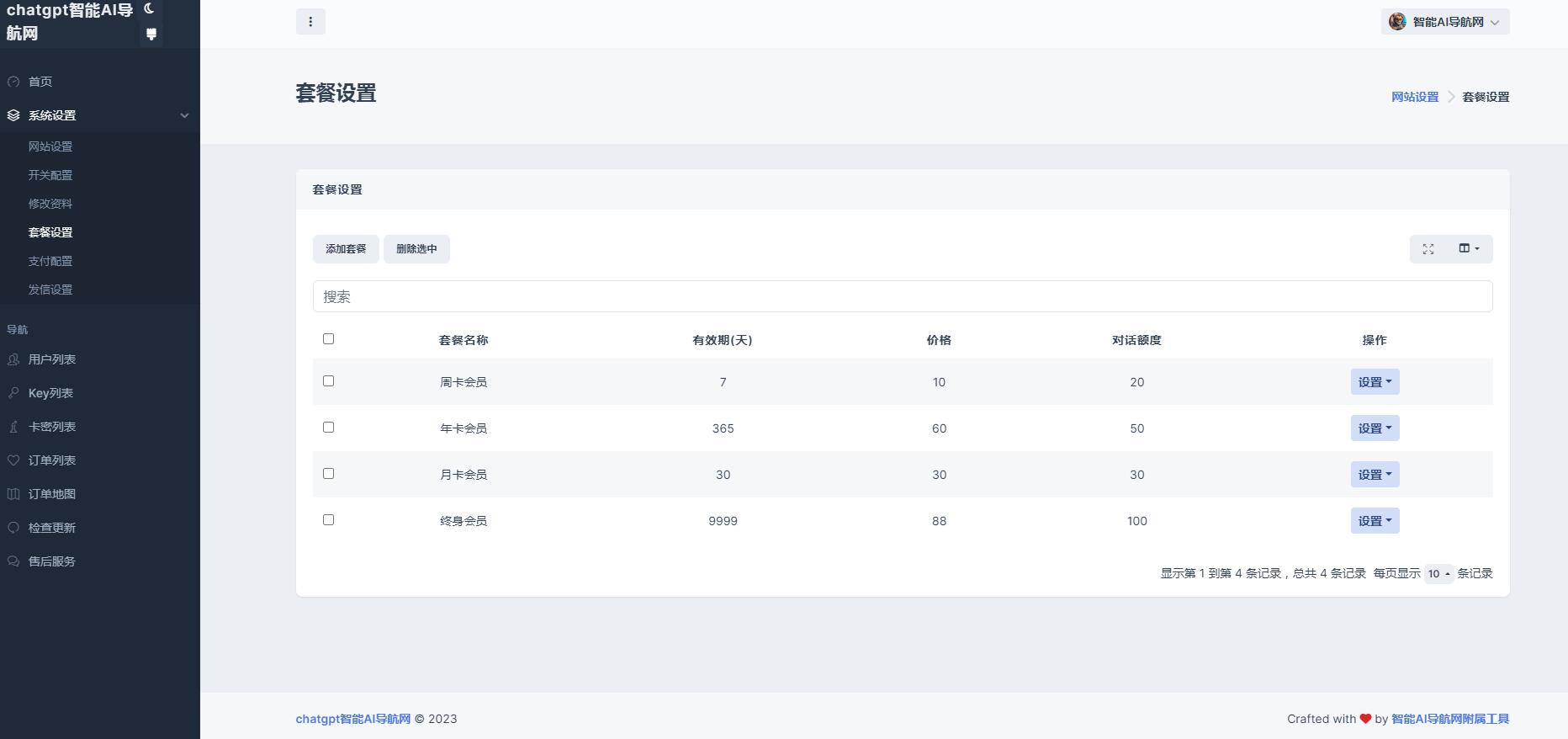Open 设置 dropdown for 月卡会员
Viewport: 1568px width, 739px height.
[x=1375, y=475]
